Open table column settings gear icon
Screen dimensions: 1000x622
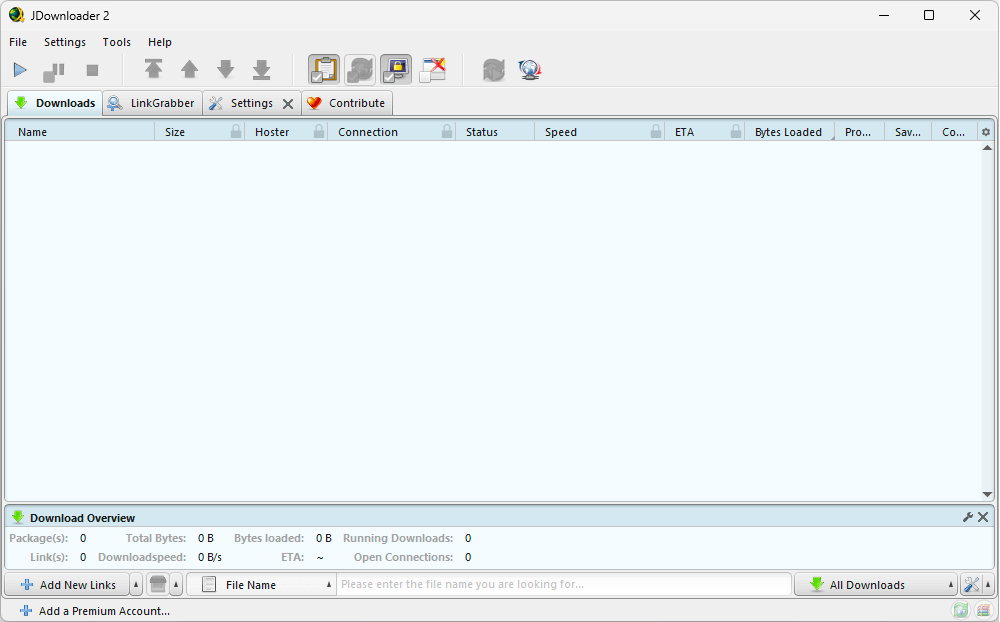point(986,132)
